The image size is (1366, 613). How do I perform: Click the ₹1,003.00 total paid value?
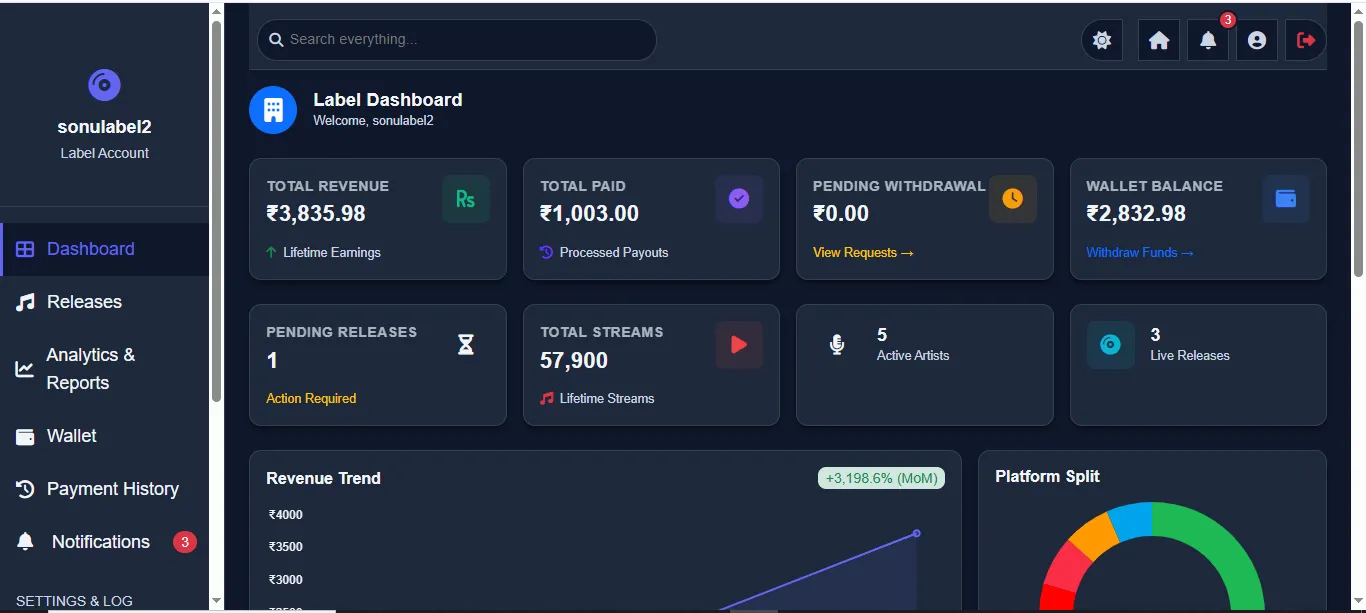(x=589, y=213)
